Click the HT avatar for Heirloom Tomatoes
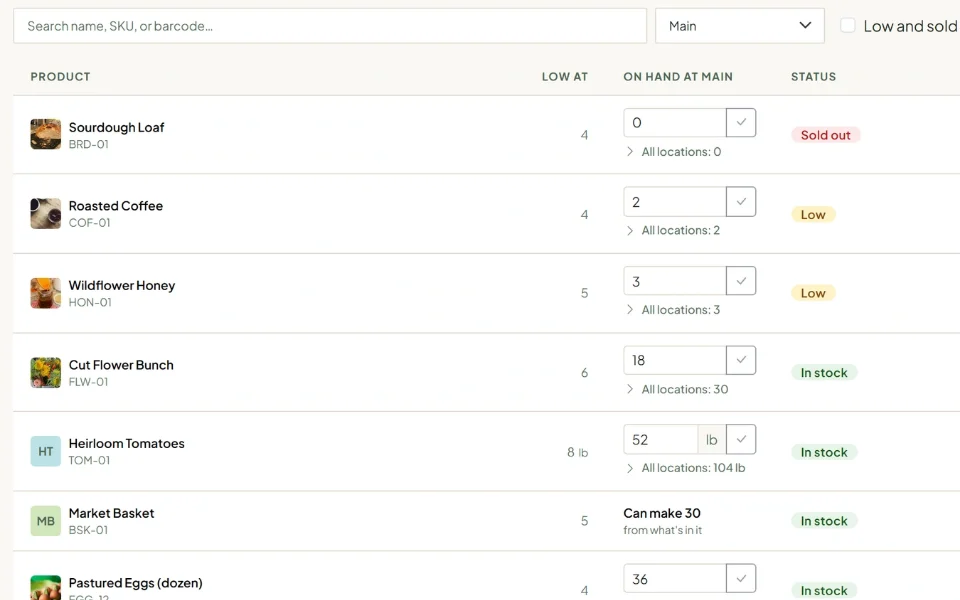The image size is (960, 600). tap(46, 451)
